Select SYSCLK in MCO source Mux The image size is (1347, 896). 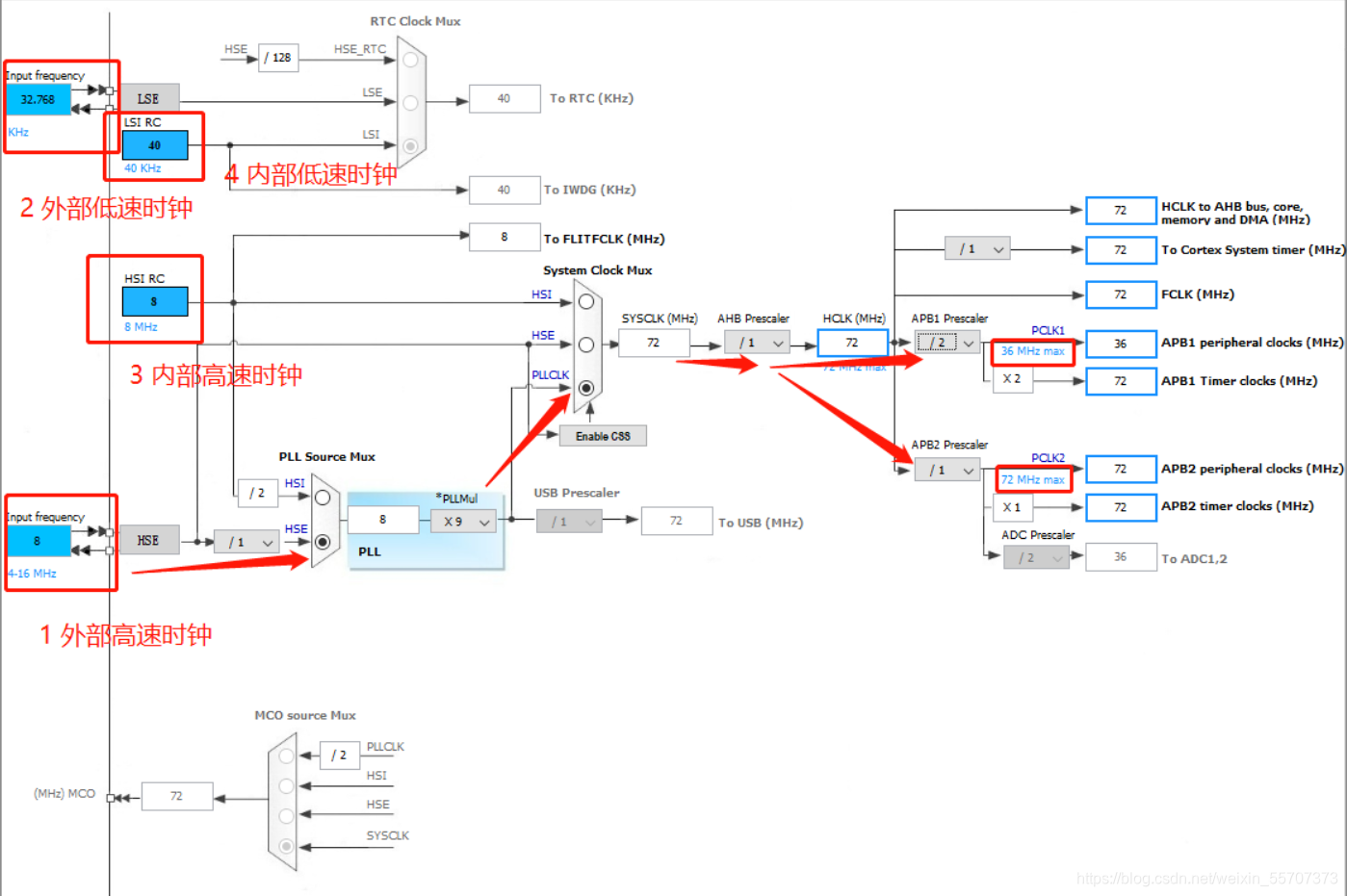point(286,846)
